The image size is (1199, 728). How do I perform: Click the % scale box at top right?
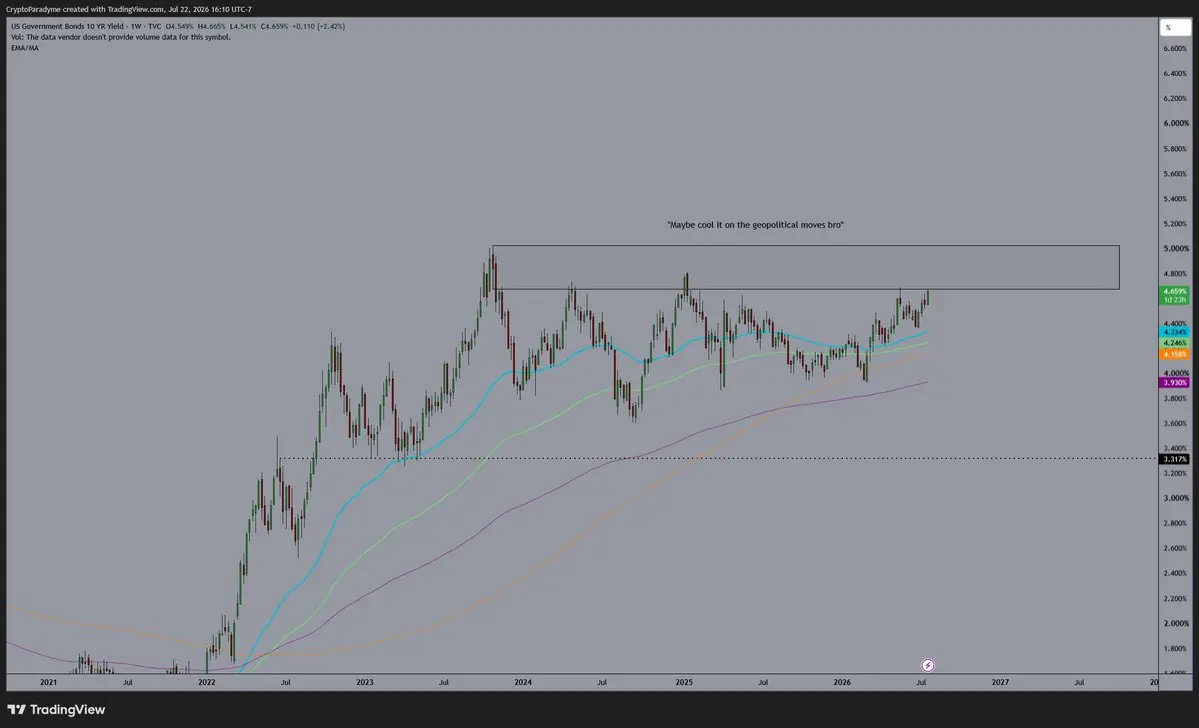[1175, 28]
